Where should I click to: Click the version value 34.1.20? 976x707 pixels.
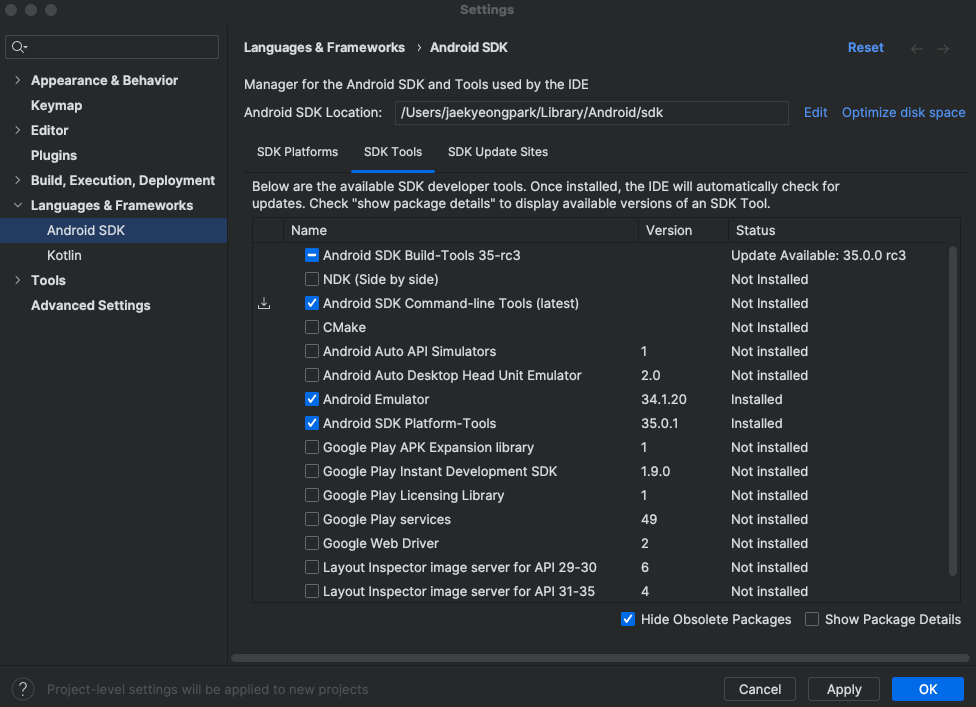point(664,399)
